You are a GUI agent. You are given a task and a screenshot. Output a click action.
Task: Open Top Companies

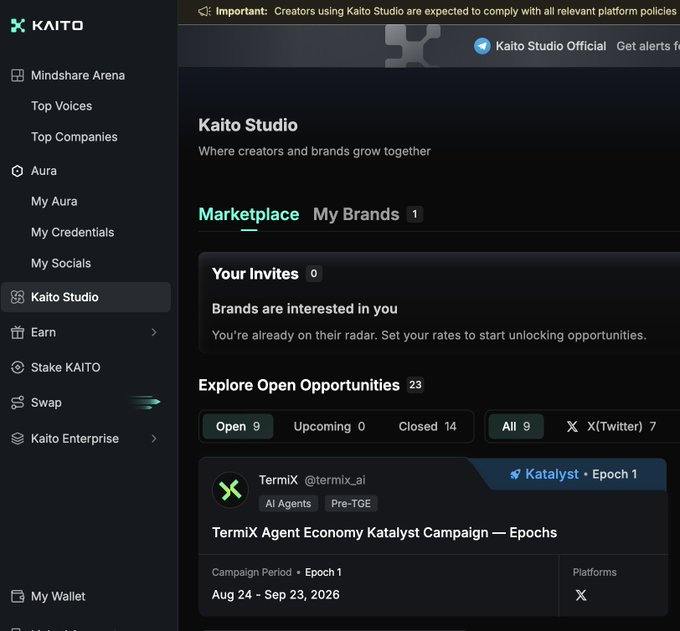(x=74, y=137)
